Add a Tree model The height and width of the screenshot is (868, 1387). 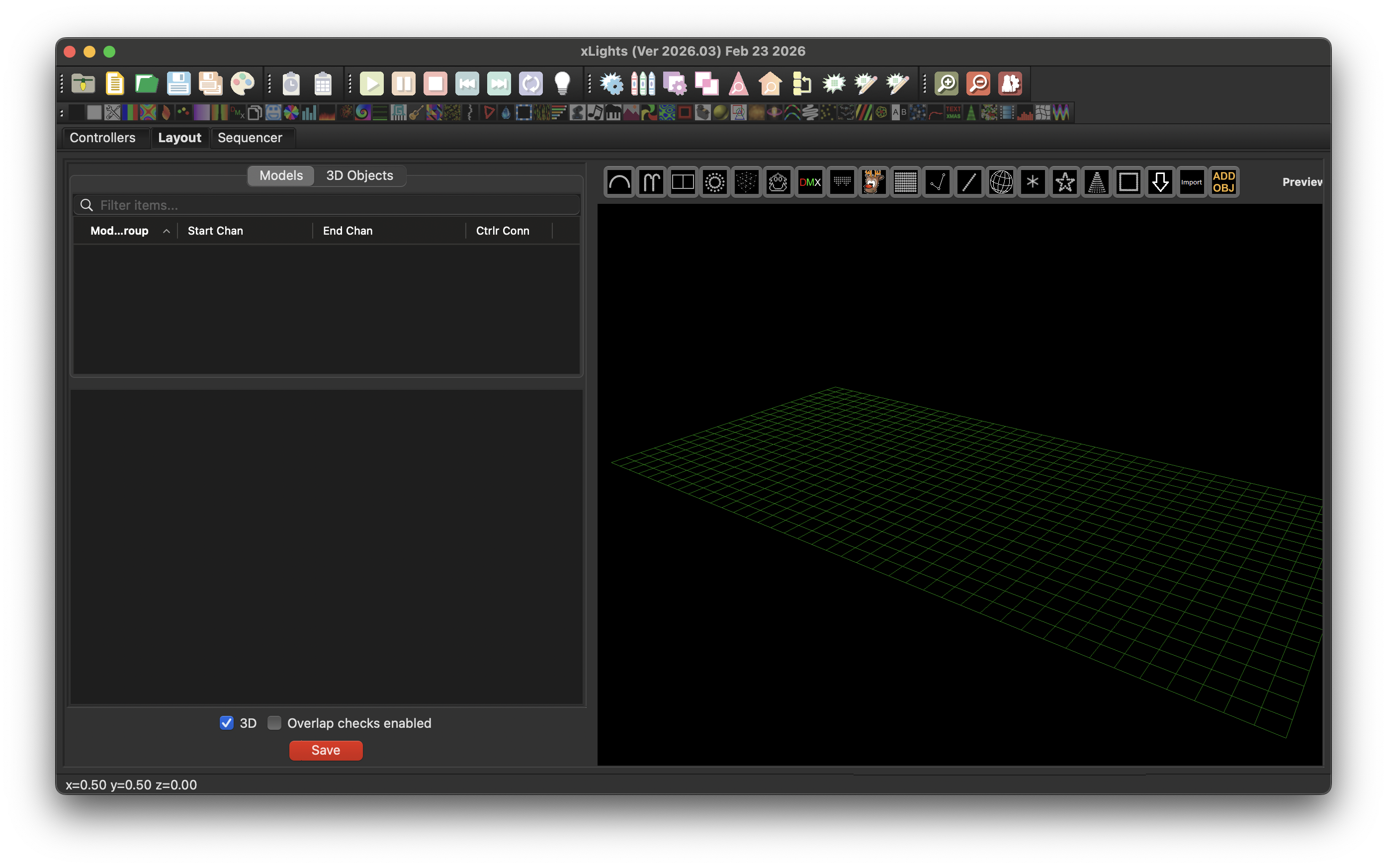1097,182
